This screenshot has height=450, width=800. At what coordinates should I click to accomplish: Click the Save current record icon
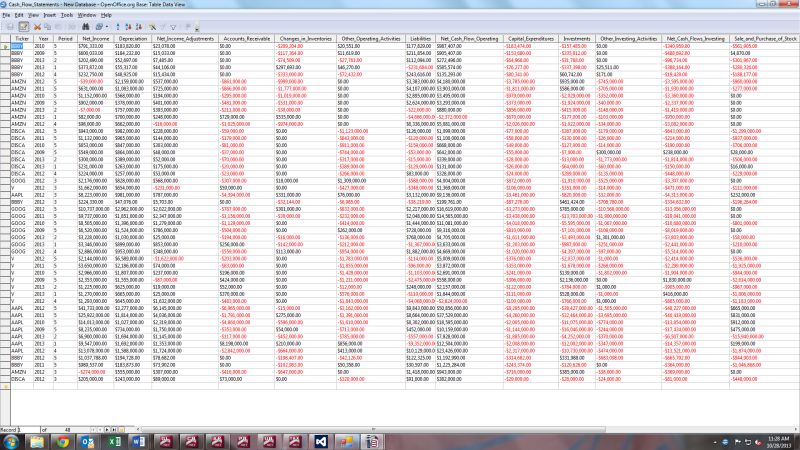(10, 27)
